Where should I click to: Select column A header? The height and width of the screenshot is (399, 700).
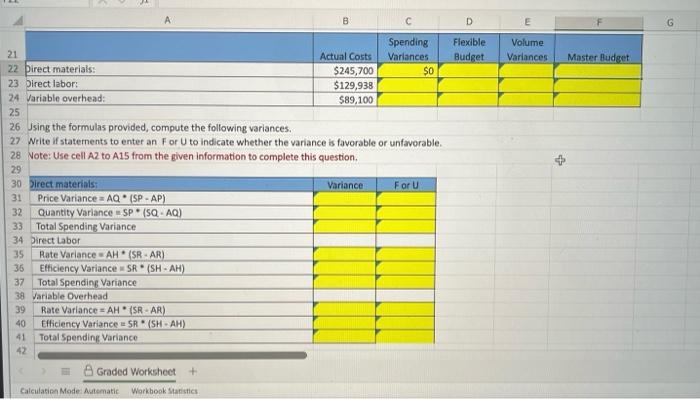coord(167,21)
